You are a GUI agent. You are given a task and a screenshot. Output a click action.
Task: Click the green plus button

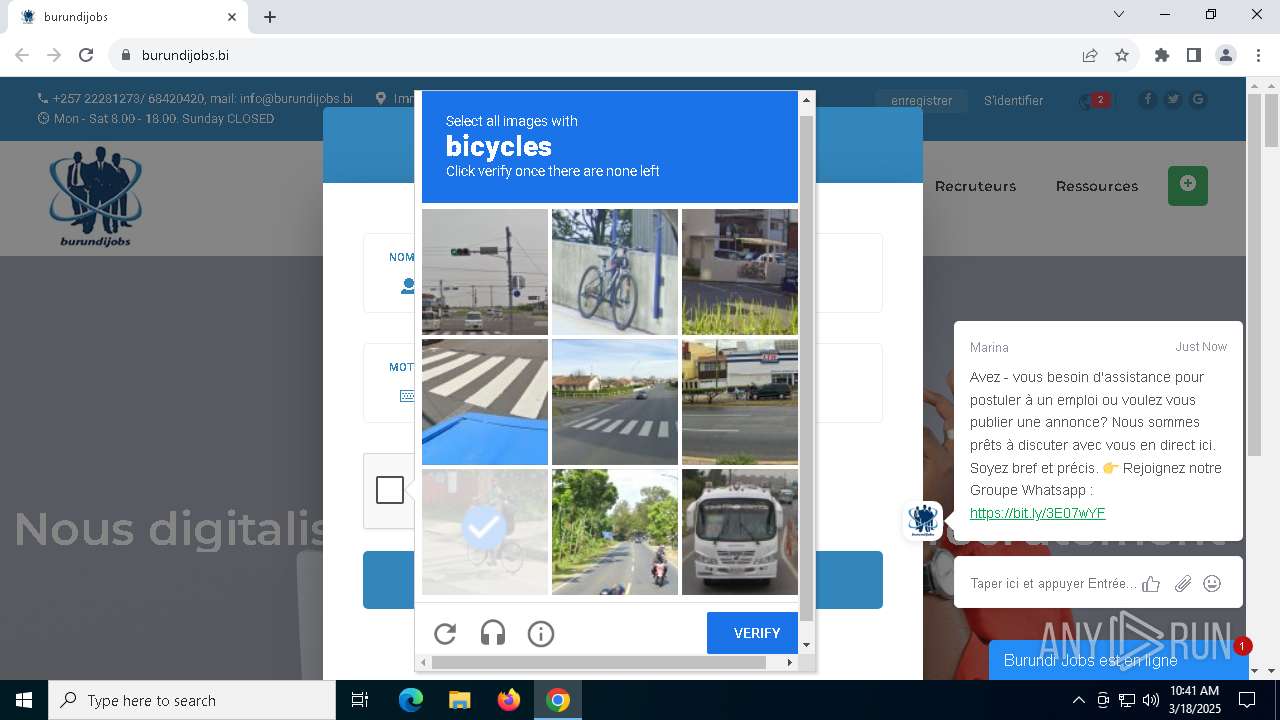1188,185
